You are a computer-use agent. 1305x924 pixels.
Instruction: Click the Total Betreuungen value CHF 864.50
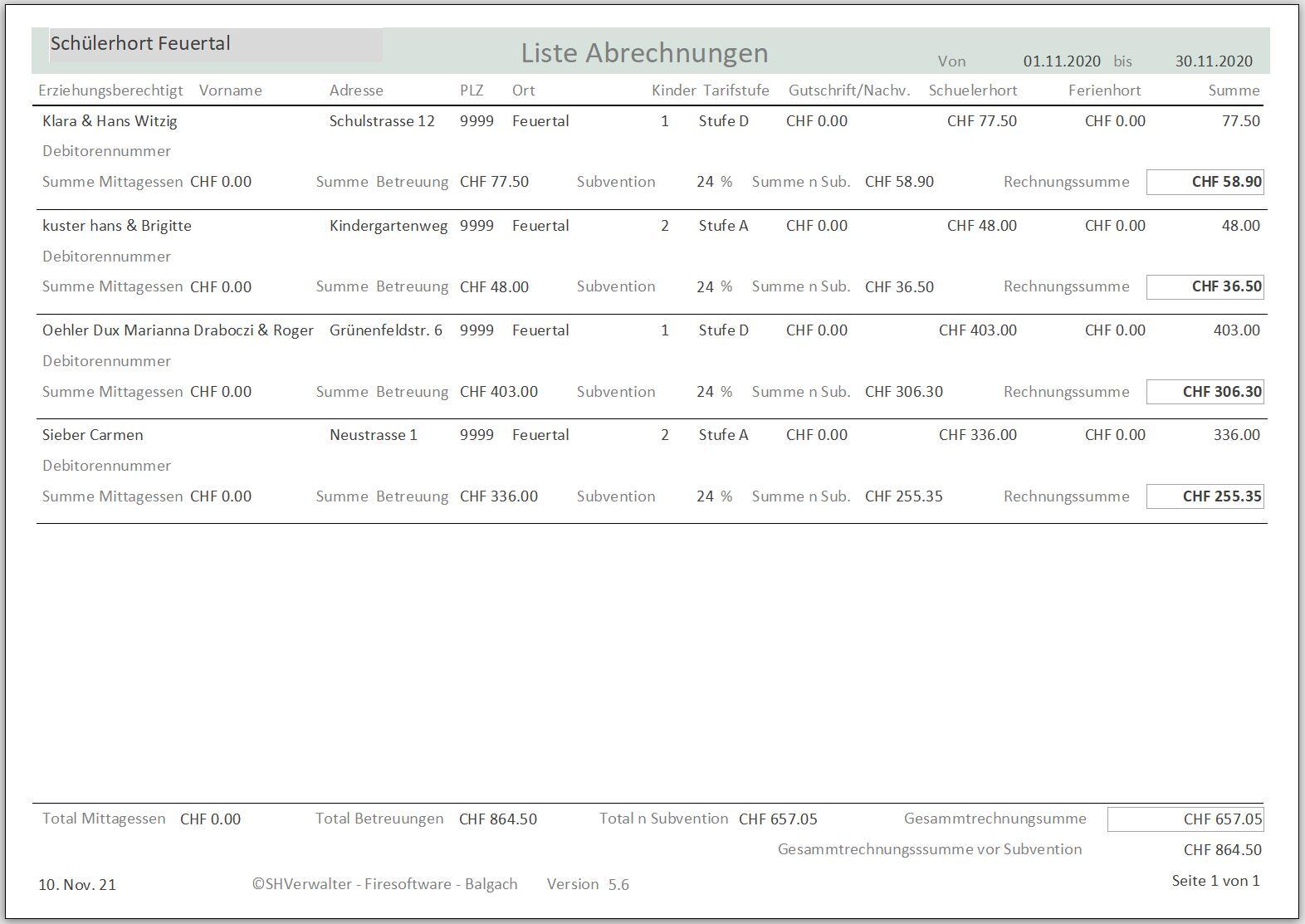(498, 819)
